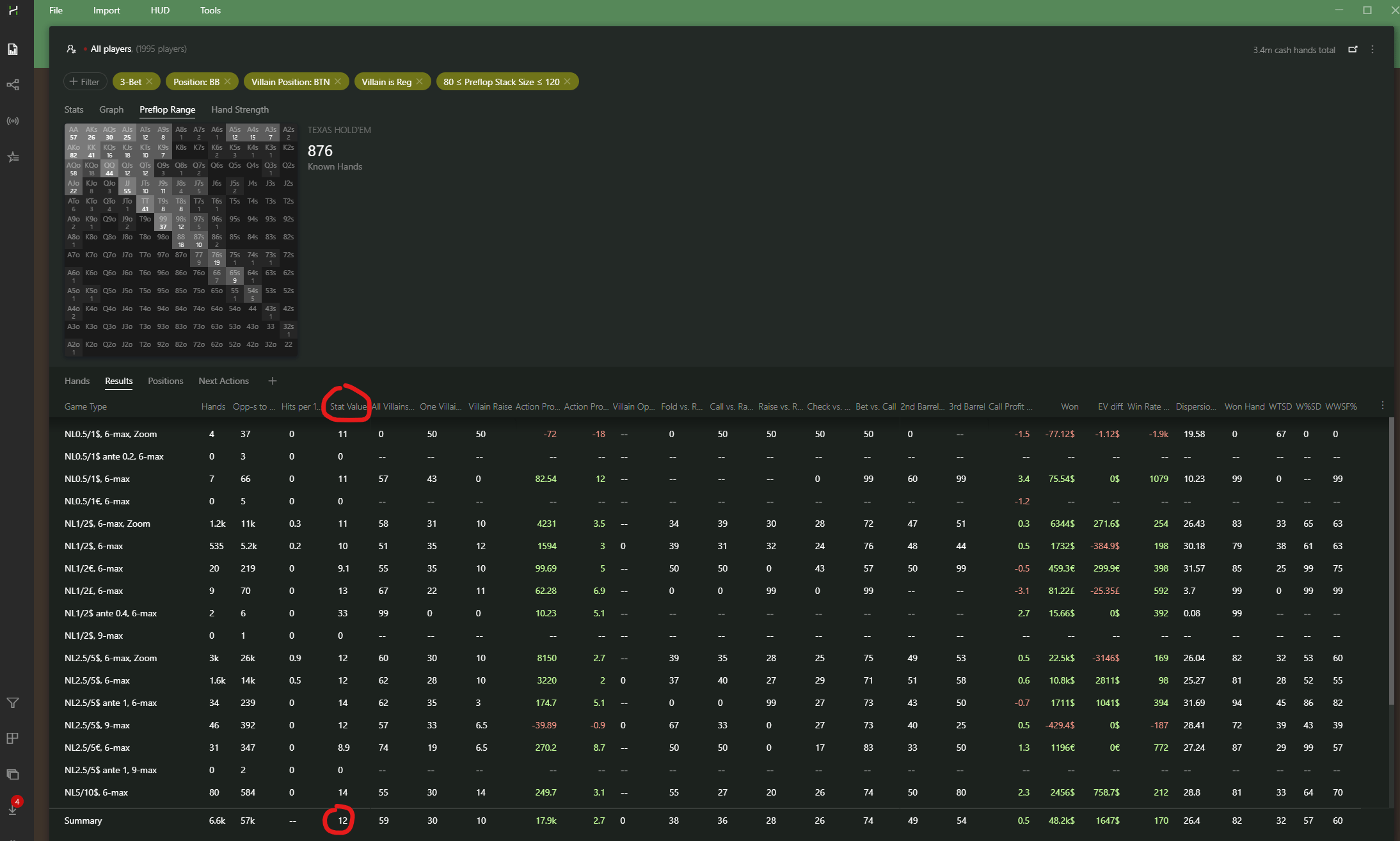Remove the 3-Bet filter chip
Image resolution: width=1400 pixels, height=841 pixels.
(x=149, y=82)
